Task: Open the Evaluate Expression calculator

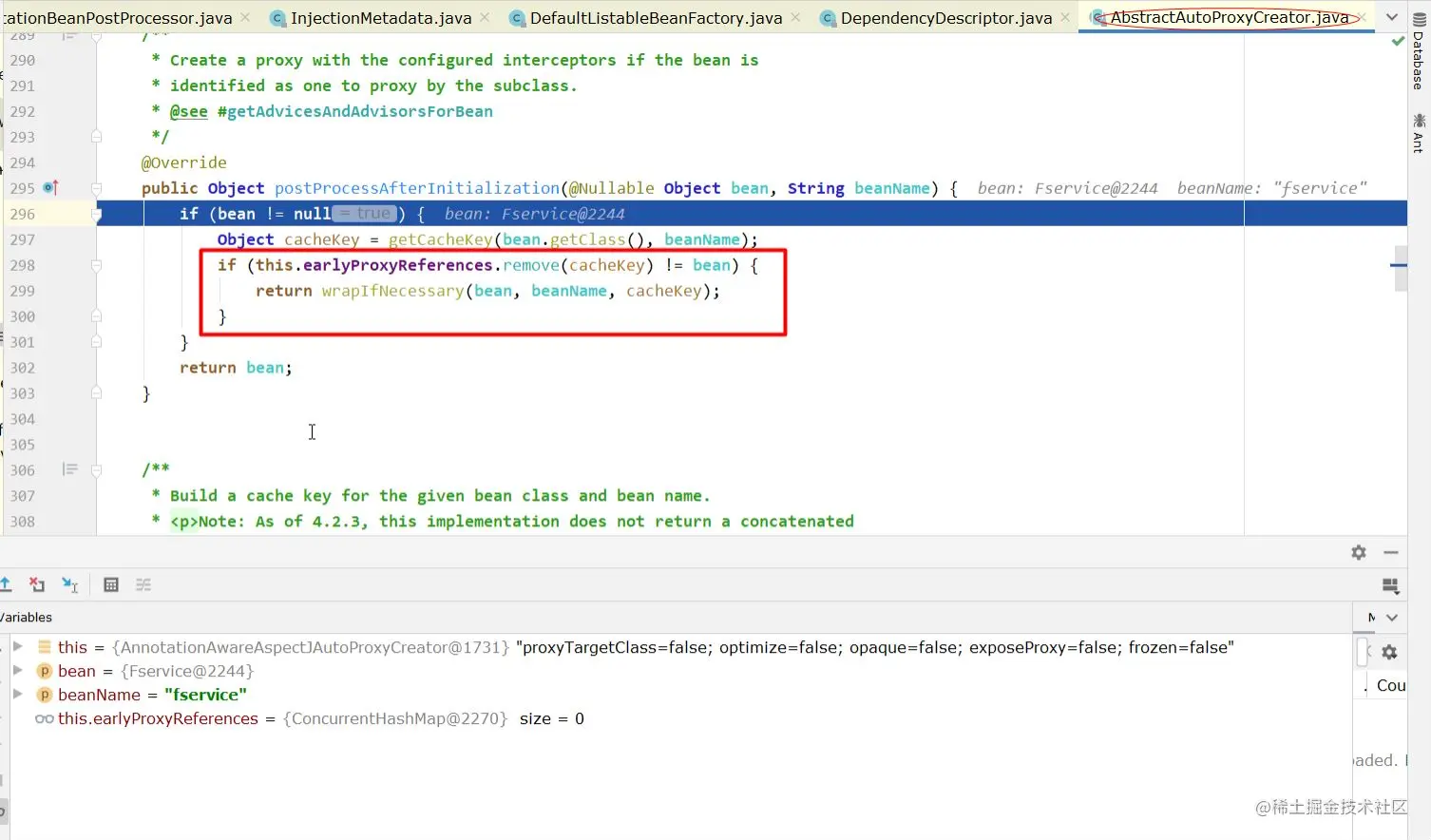Action: 111,584
